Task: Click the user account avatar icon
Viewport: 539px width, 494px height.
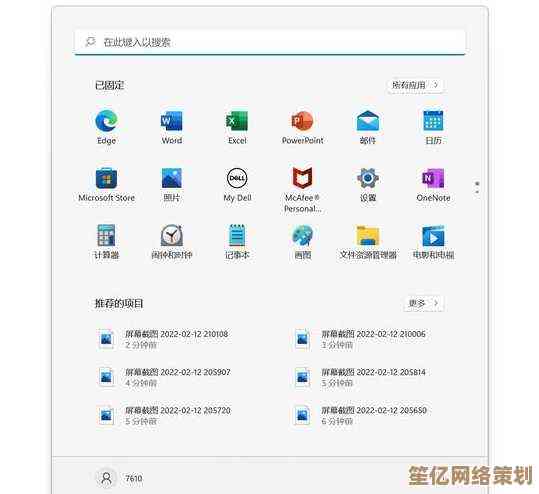Action: (x=107, y=478)
